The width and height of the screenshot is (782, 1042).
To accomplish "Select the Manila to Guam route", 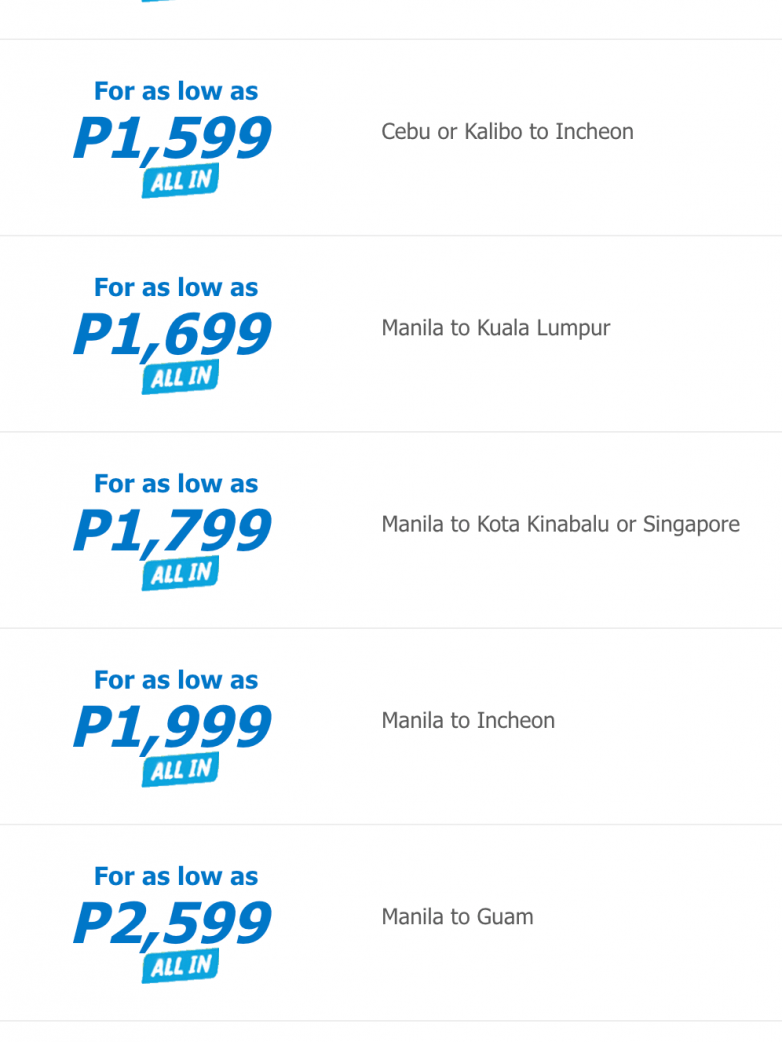I will (457, 916).
